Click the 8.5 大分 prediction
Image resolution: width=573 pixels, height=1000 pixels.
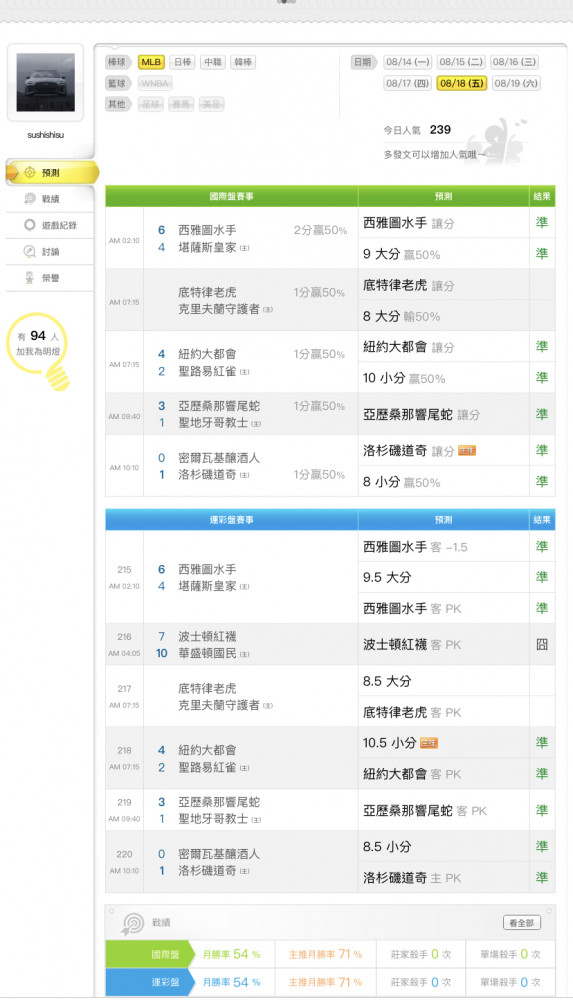point(387,681)
